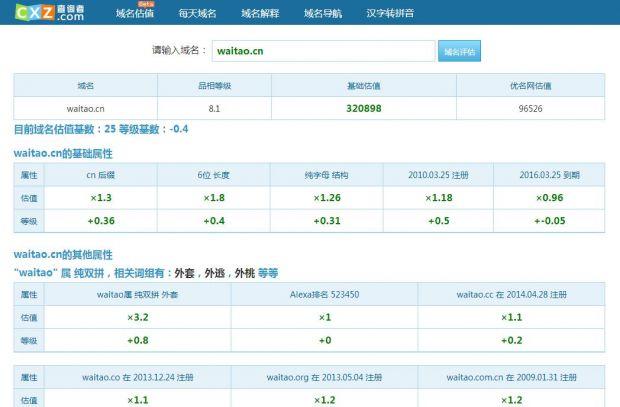This screenshot has height=407, width=620.
Task: Select the +0.5 grade value
Action: coord(439,221)
